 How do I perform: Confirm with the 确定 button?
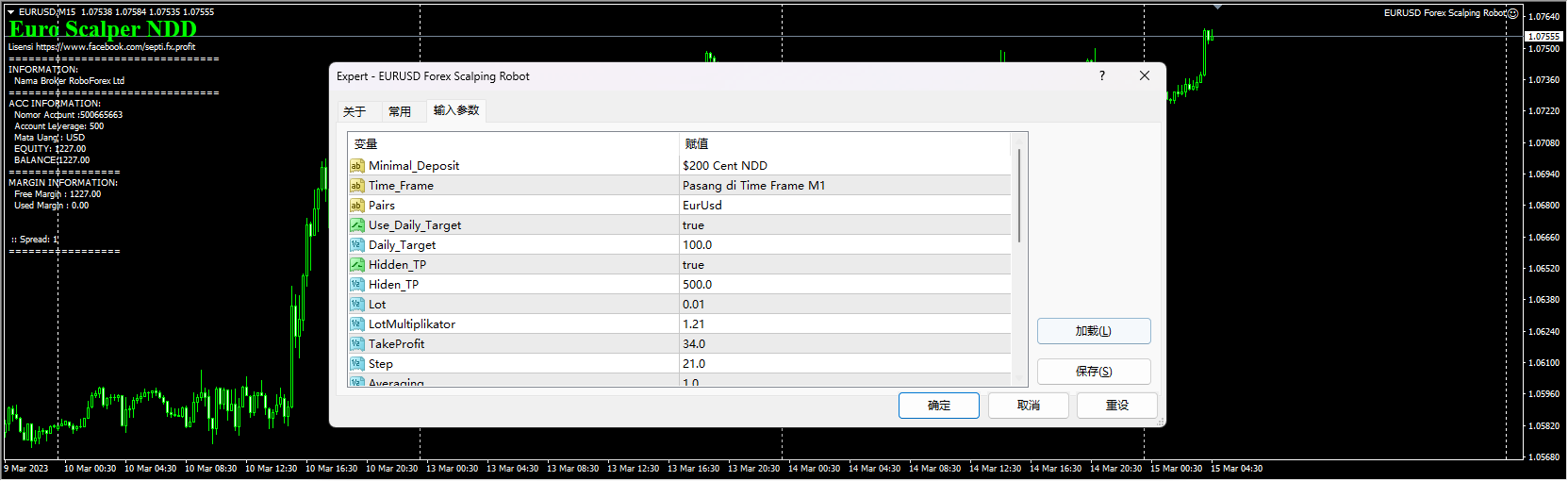coord(939,406)
